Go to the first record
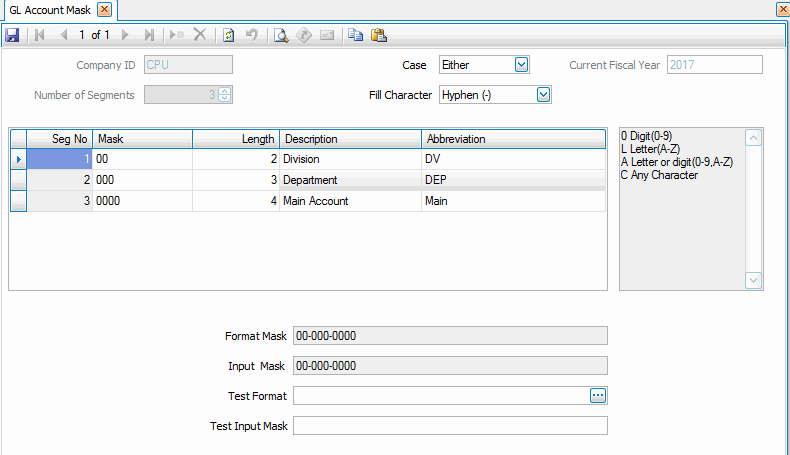This screenshot has width=790, height=455. [40, 35]
